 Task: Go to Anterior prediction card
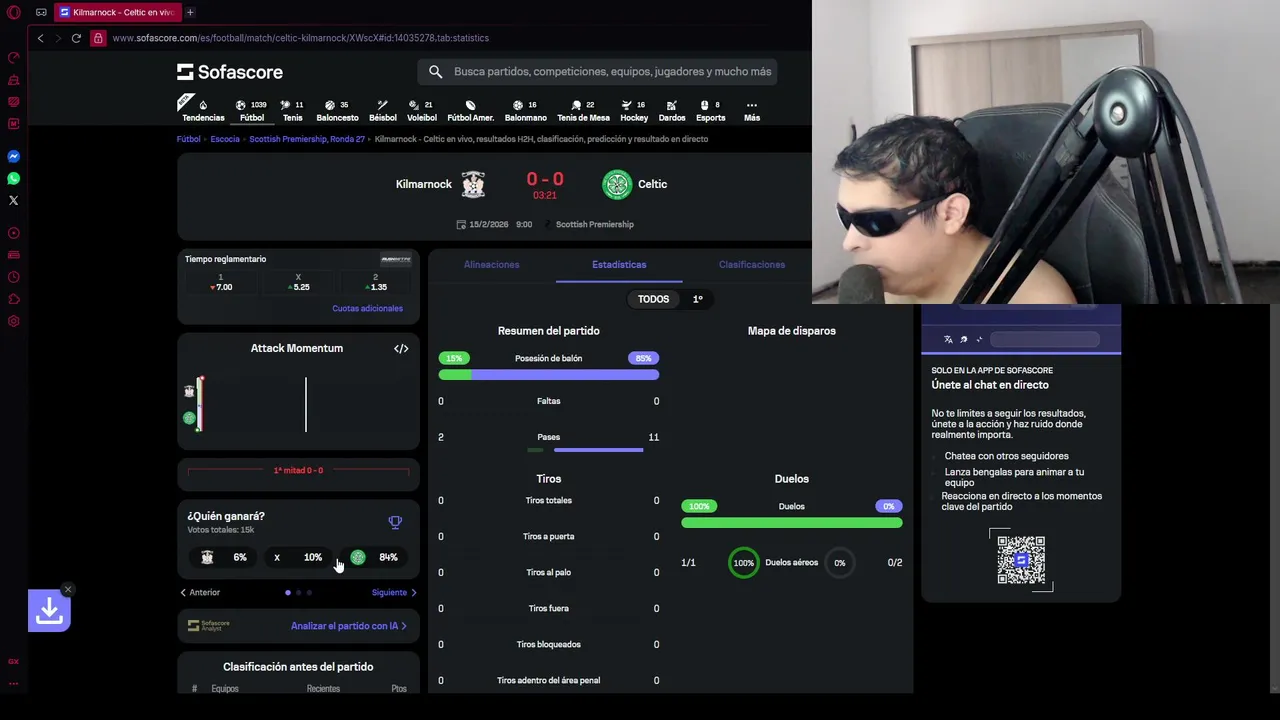200,593
